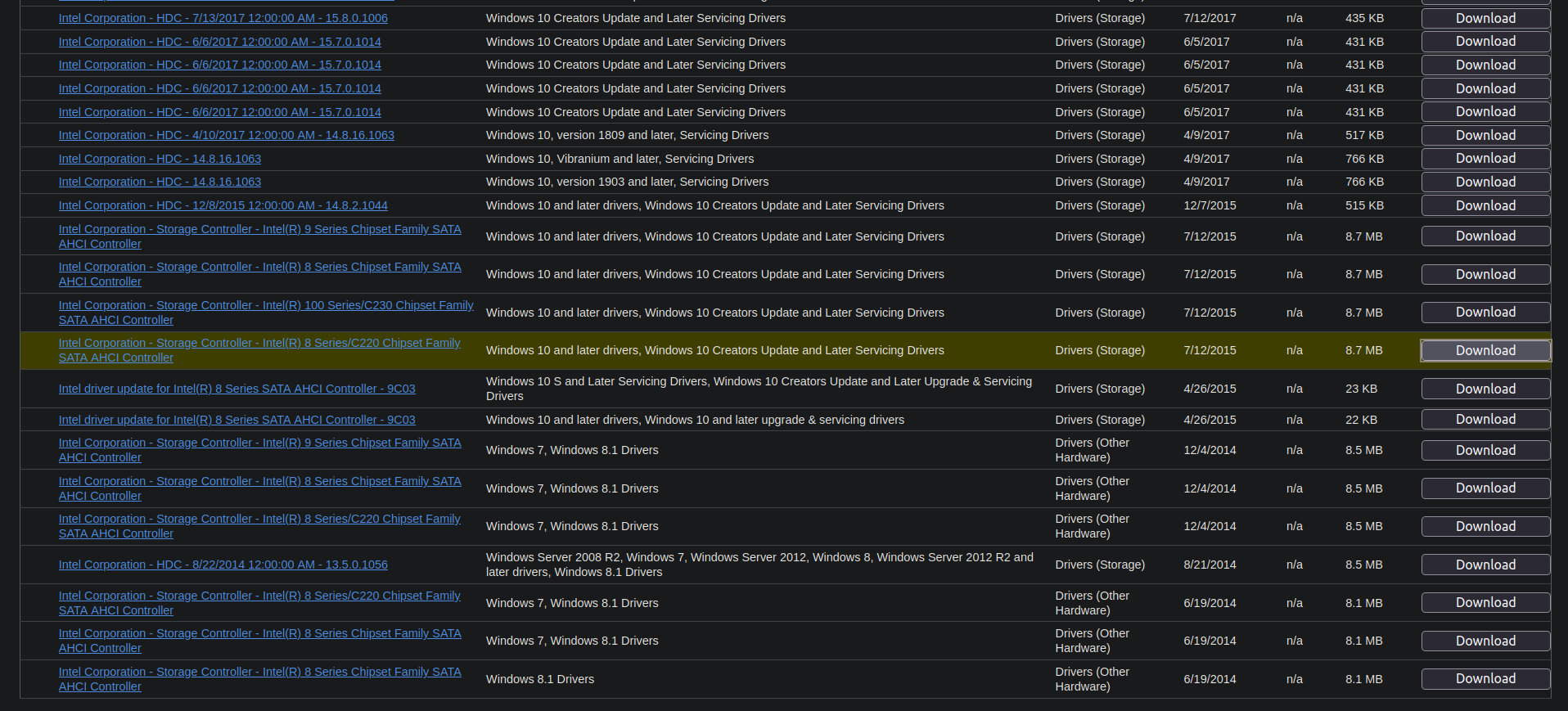Screen dimensions: 1568x711
Task: Download 9 Series Chipset driver dated 12/4/2014
Action: [x=1485, y=450]
